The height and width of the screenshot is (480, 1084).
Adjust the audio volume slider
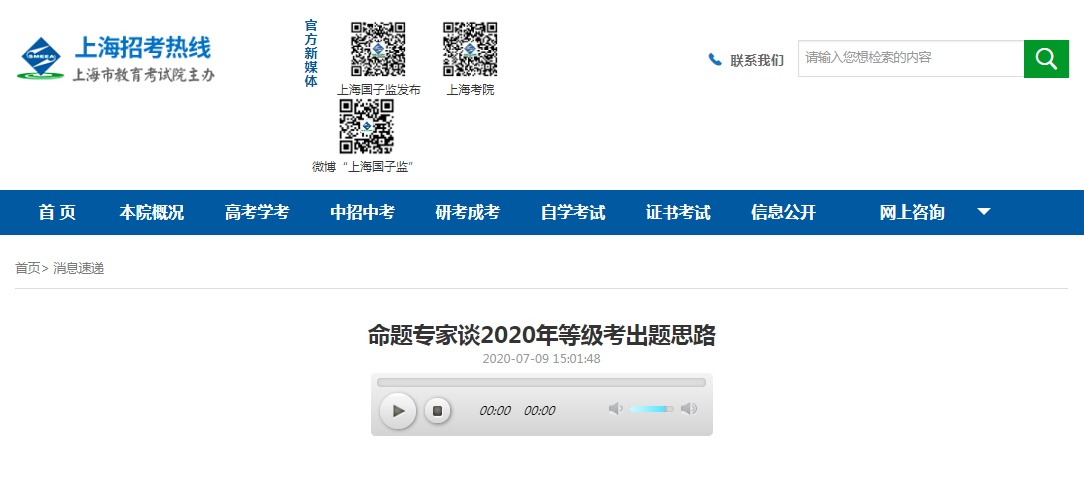pos(651,408)
